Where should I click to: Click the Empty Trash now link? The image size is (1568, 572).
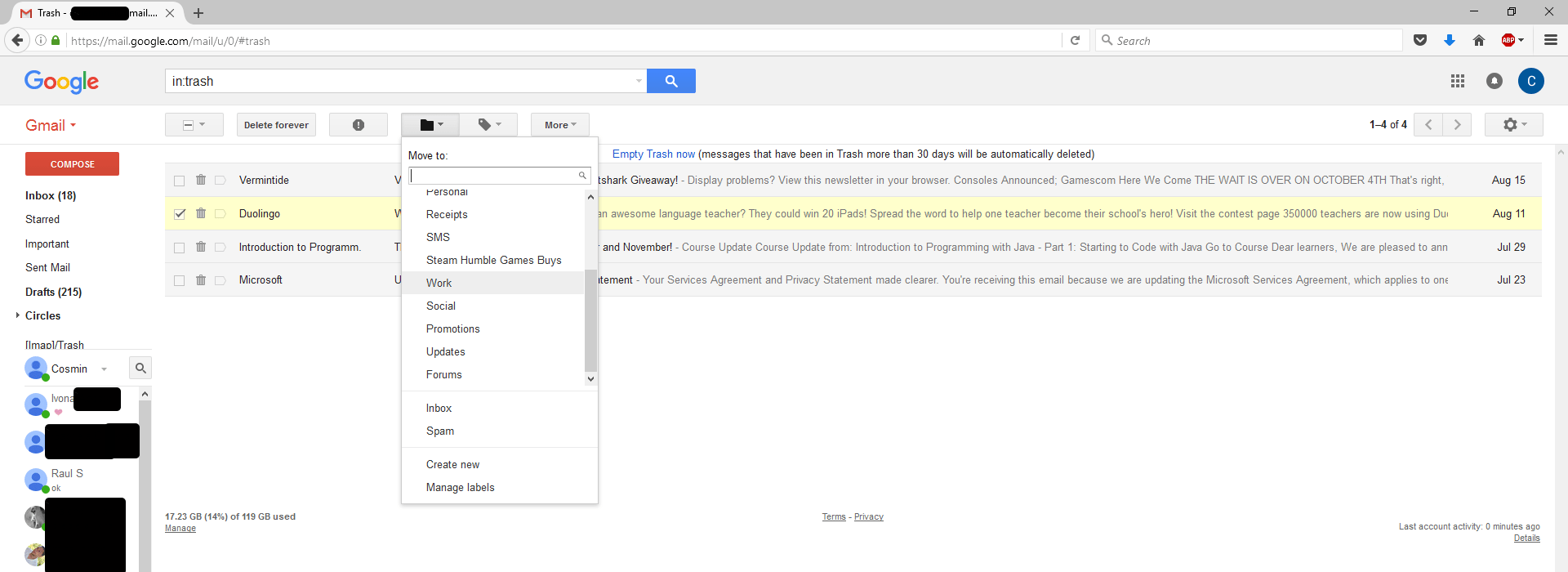(x=653, y=154)
